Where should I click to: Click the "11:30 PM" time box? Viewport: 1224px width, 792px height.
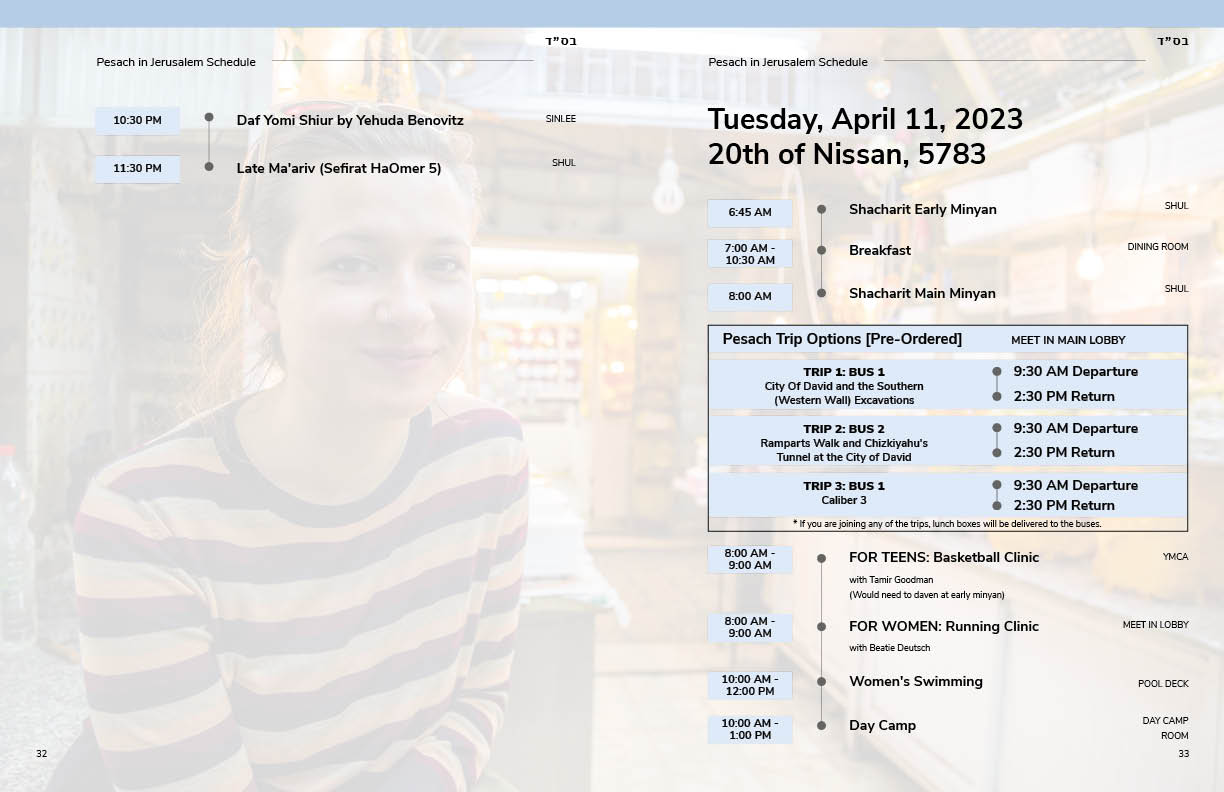click(137, 169)
